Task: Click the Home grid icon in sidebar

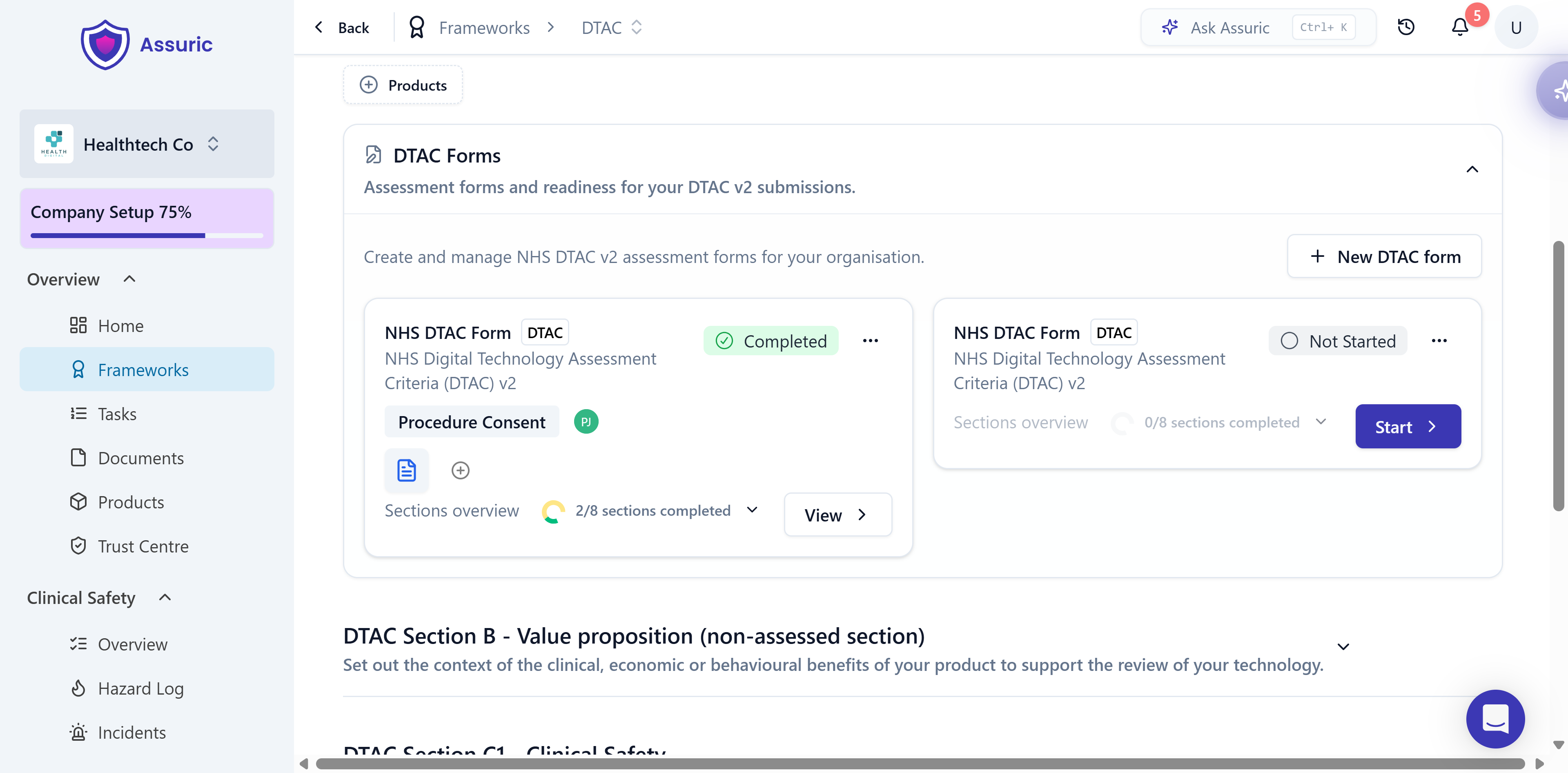Action: [x=78, y=325]
